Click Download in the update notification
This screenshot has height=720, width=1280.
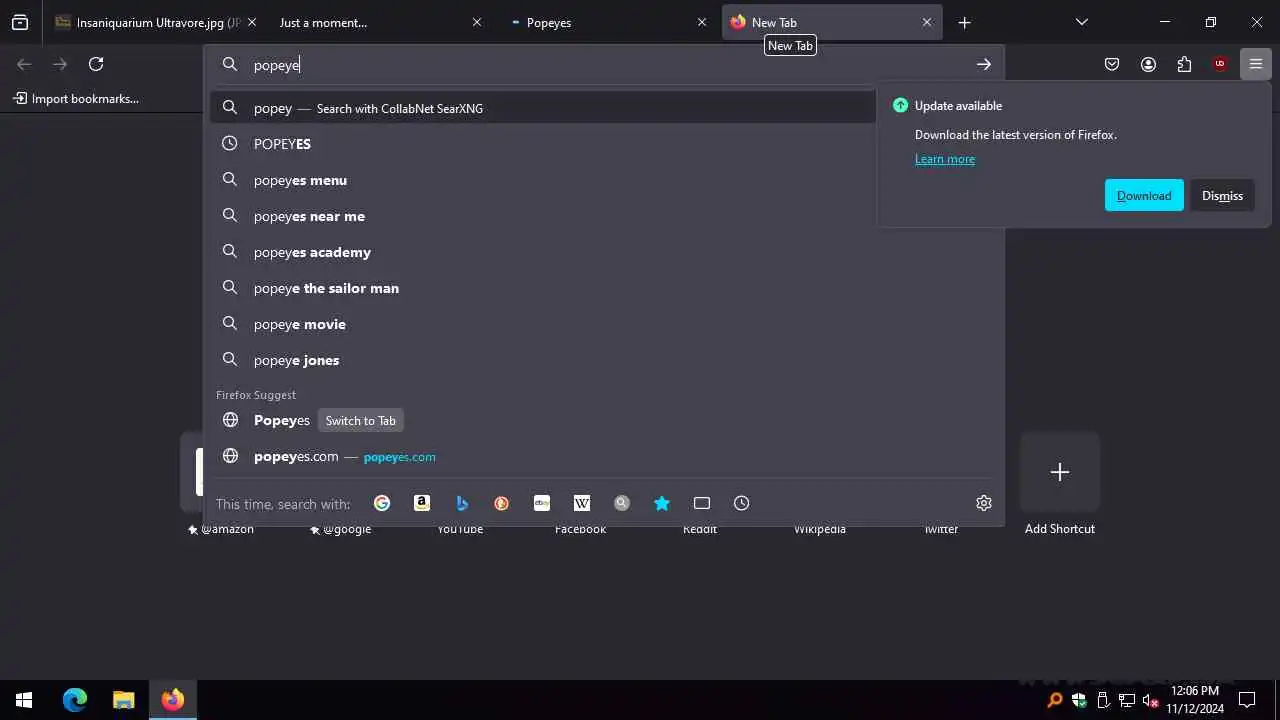(x=1144, y=196)
